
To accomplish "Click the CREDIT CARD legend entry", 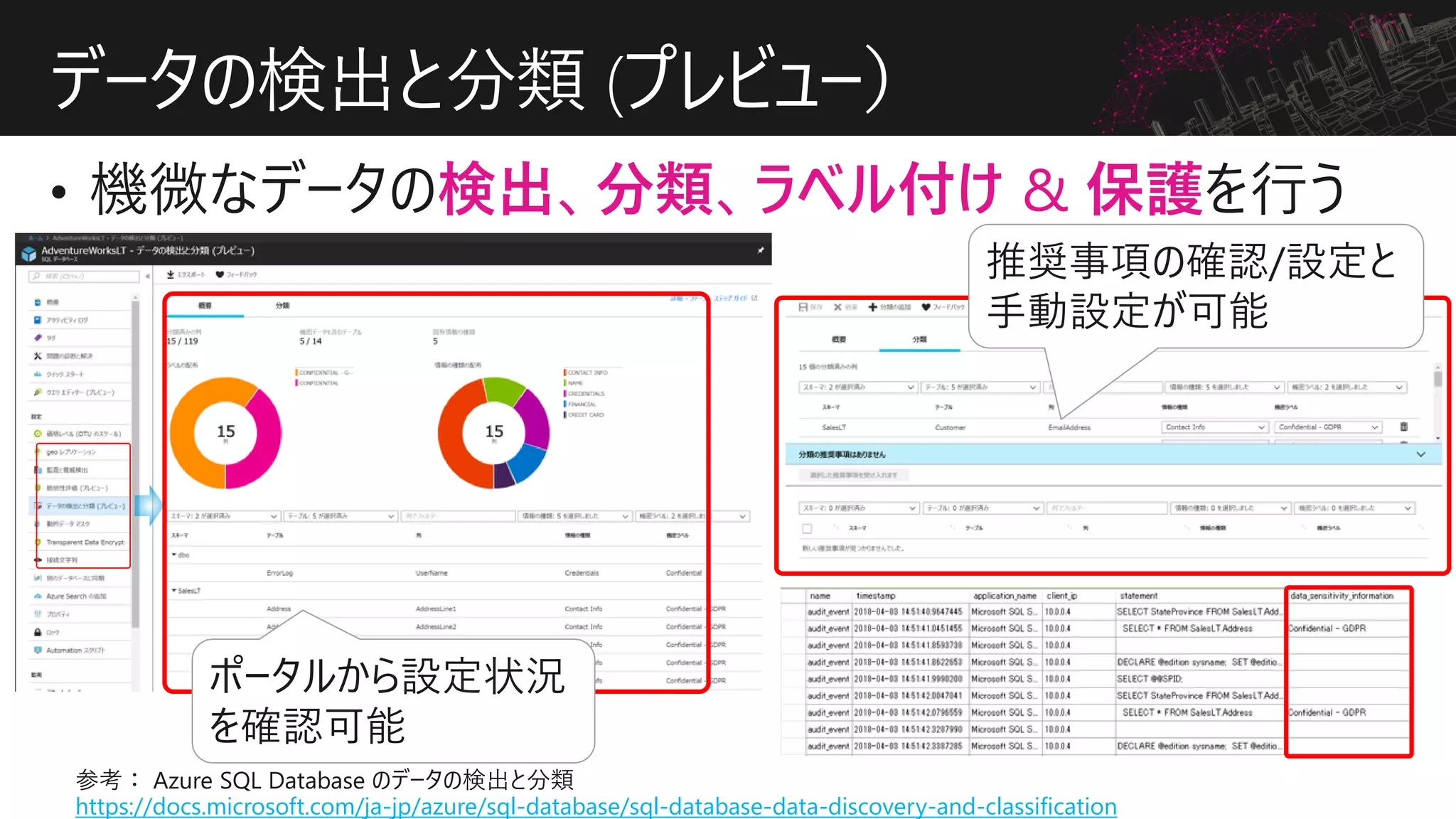I will click(584, 414).
